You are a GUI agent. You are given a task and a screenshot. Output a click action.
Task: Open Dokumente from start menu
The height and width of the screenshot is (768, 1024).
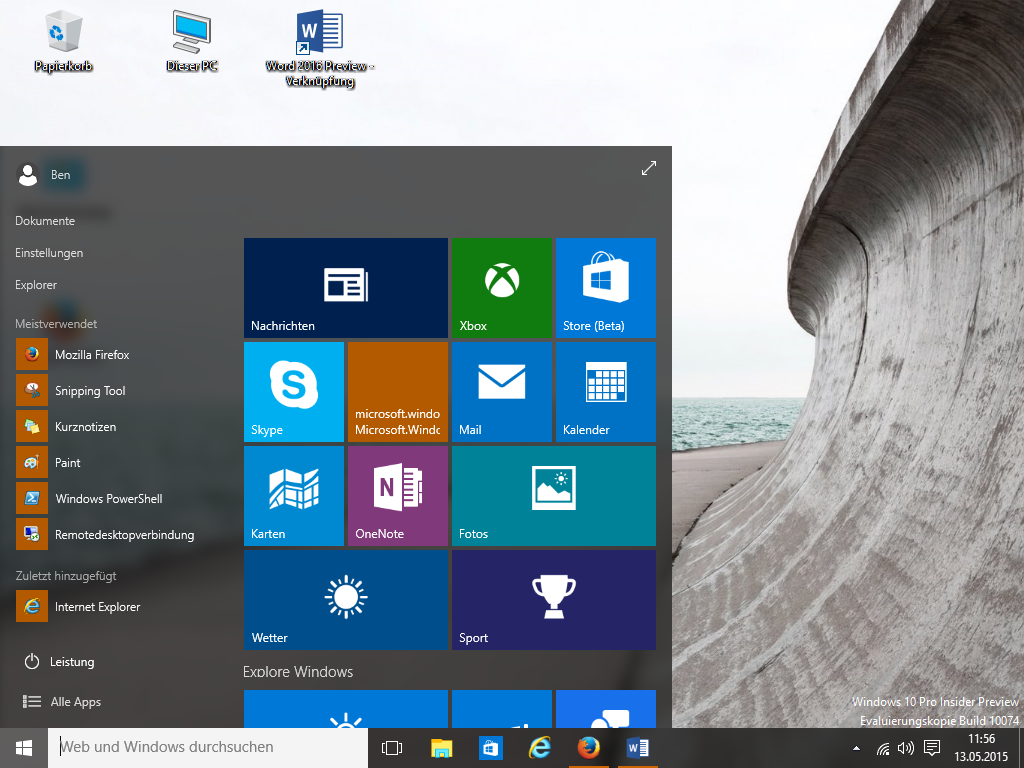tap(45, 221)
